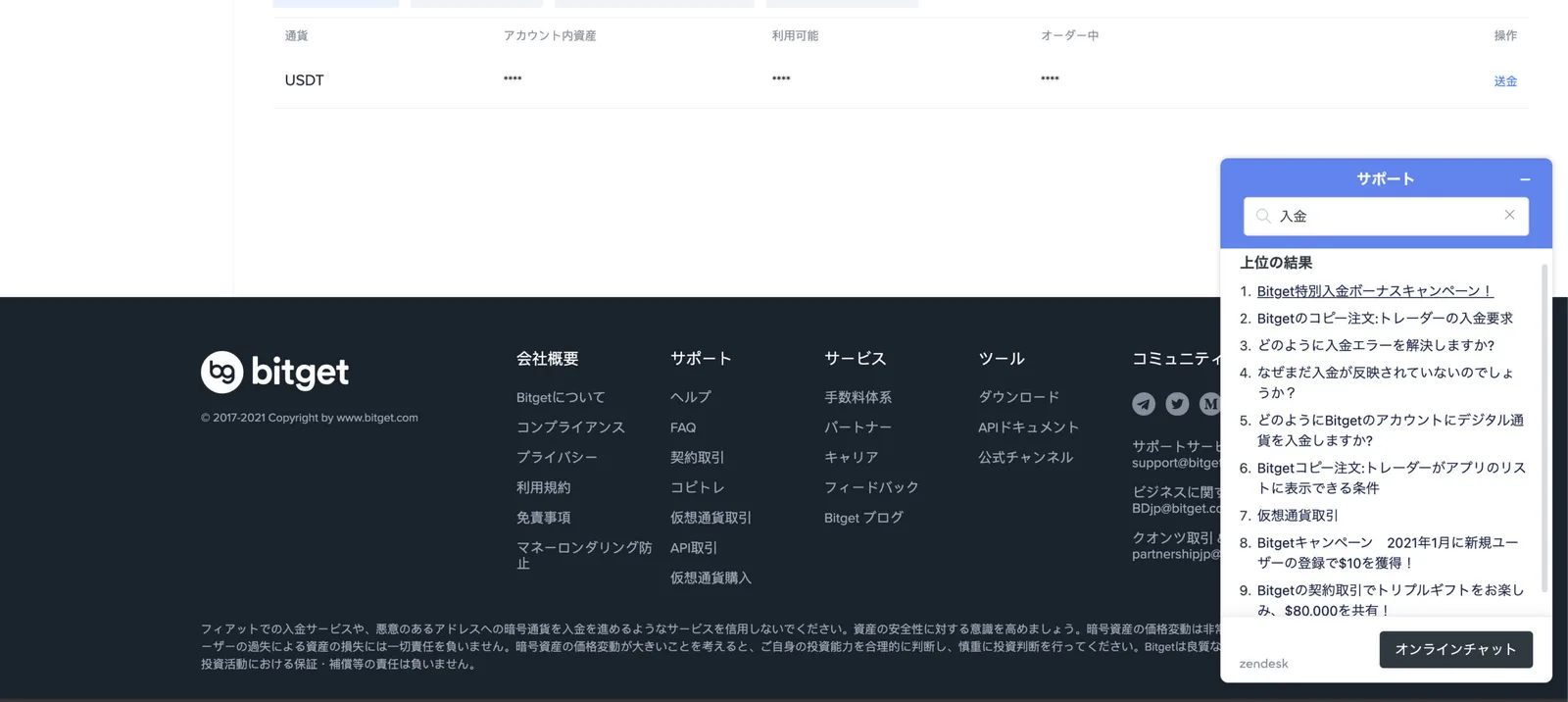
Task: Open ダウンロード footer link
Action: pyautogui.click(x=1019, y=397)
